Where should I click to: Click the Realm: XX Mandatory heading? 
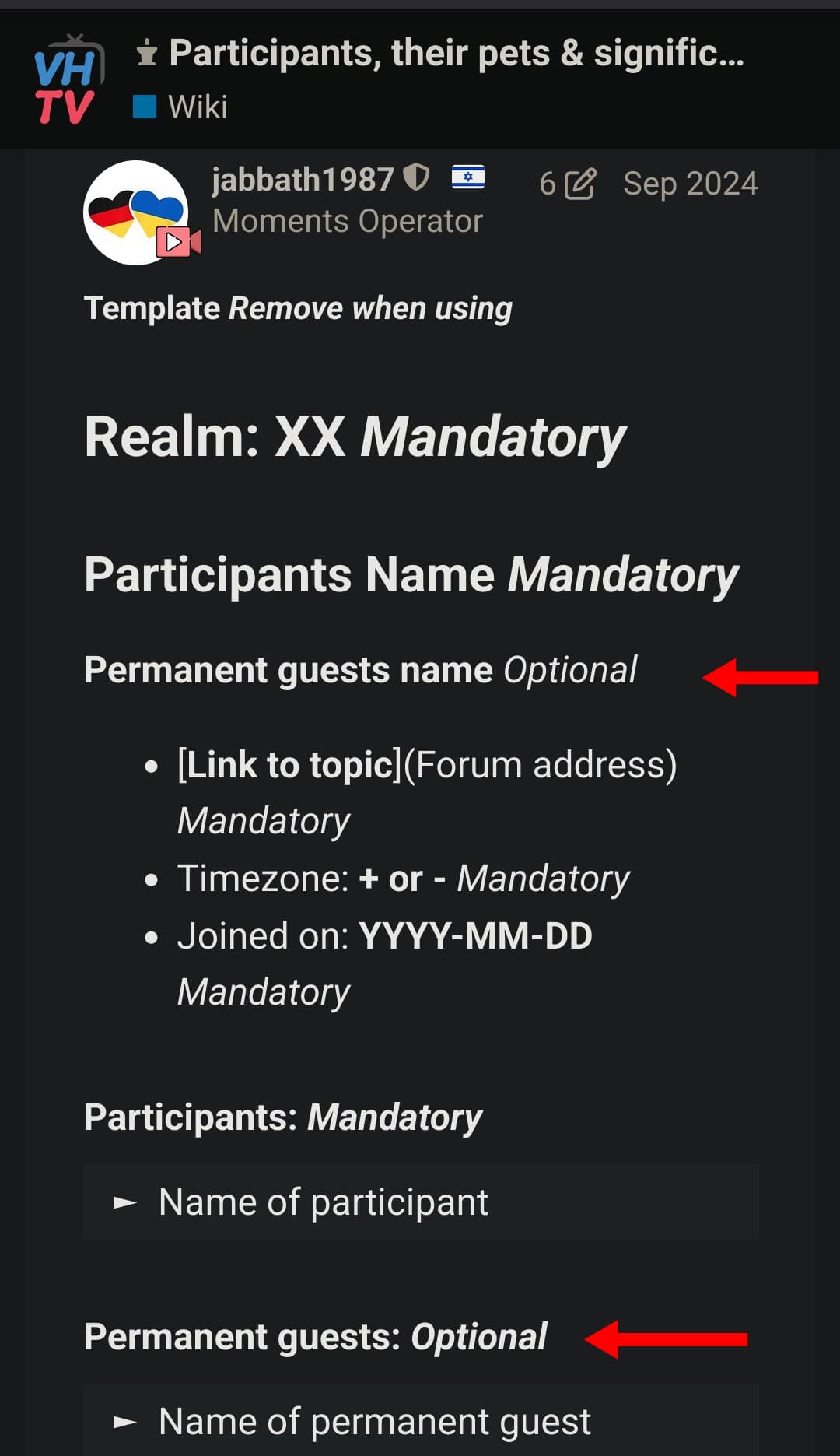355,437
